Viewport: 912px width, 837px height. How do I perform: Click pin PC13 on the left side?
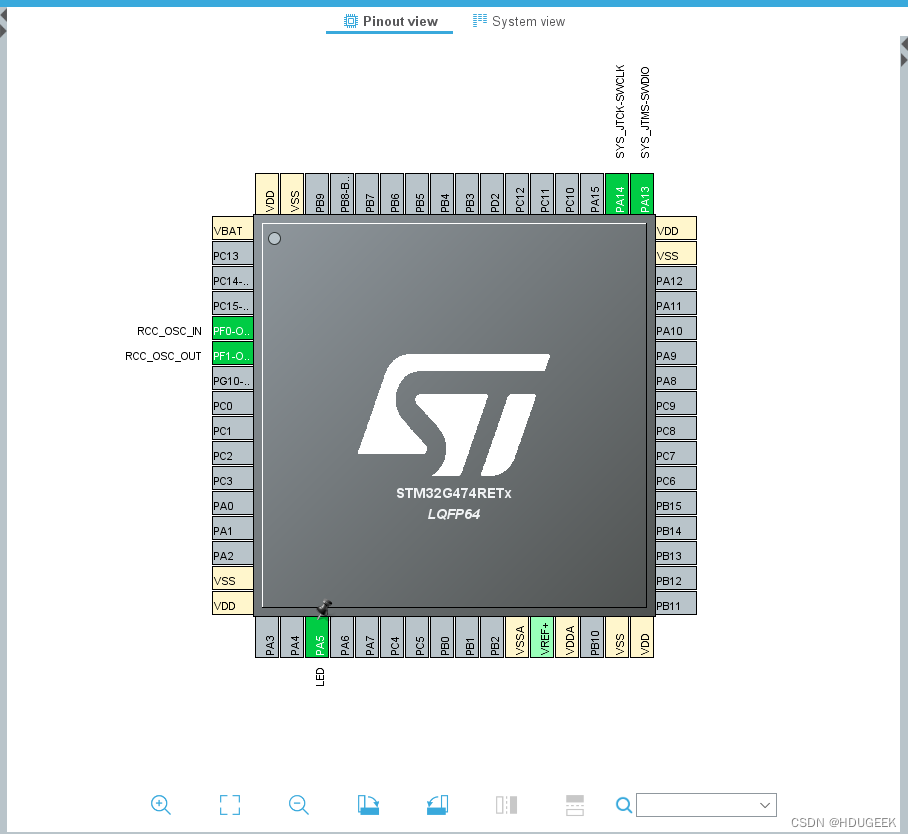(233, 255)
